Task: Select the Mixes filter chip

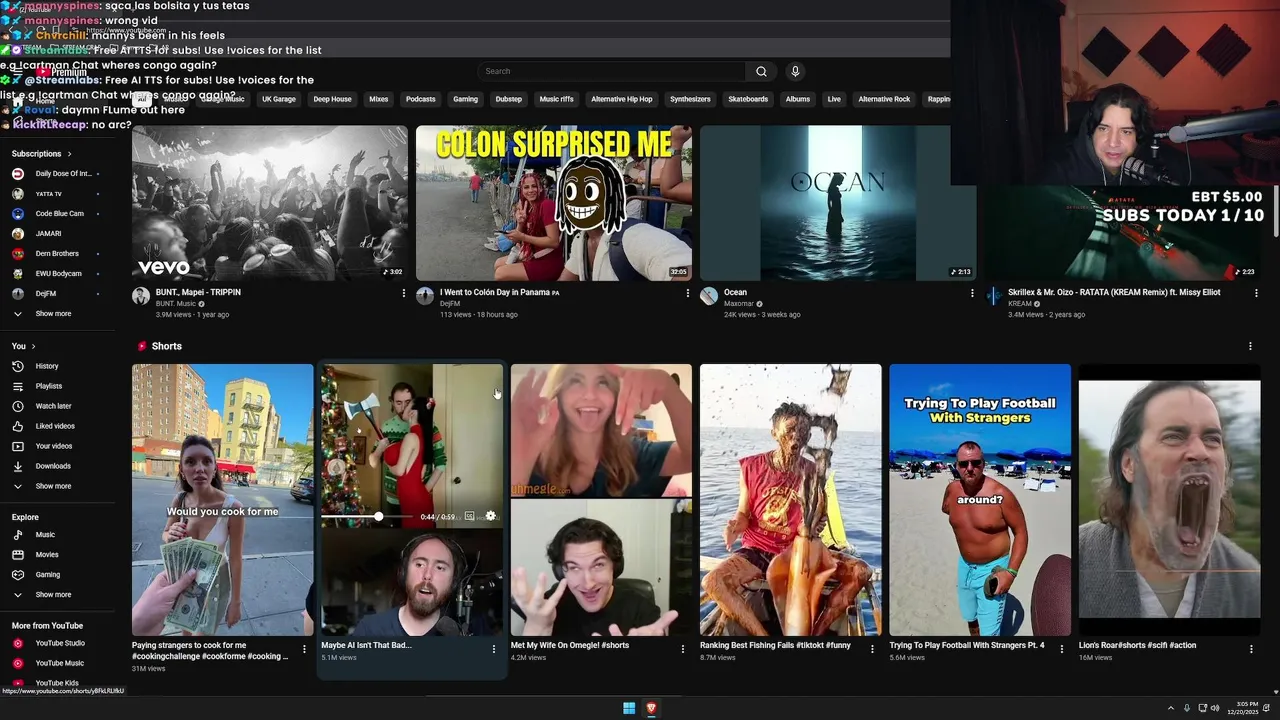Action: point(378,99)
